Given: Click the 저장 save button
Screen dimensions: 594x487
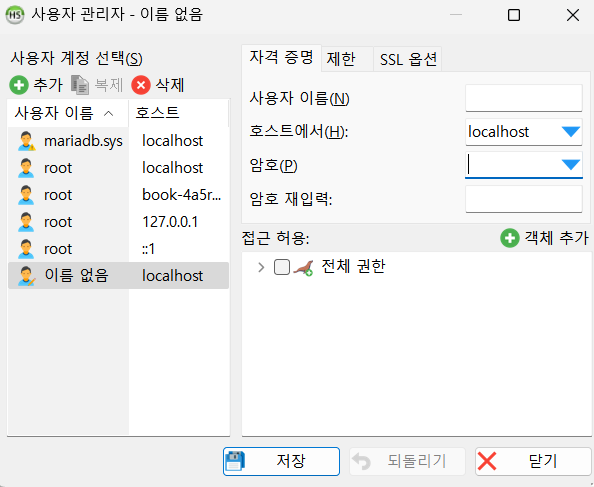Looking at the screenshot, I should click(x=281, y=461).
